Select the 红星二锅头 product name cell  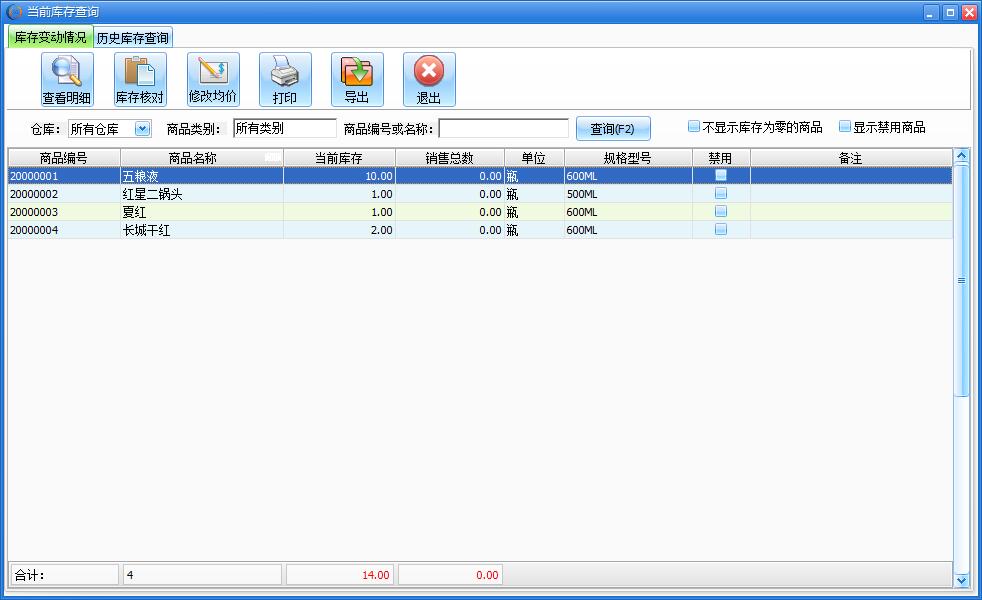click(202, 194)
